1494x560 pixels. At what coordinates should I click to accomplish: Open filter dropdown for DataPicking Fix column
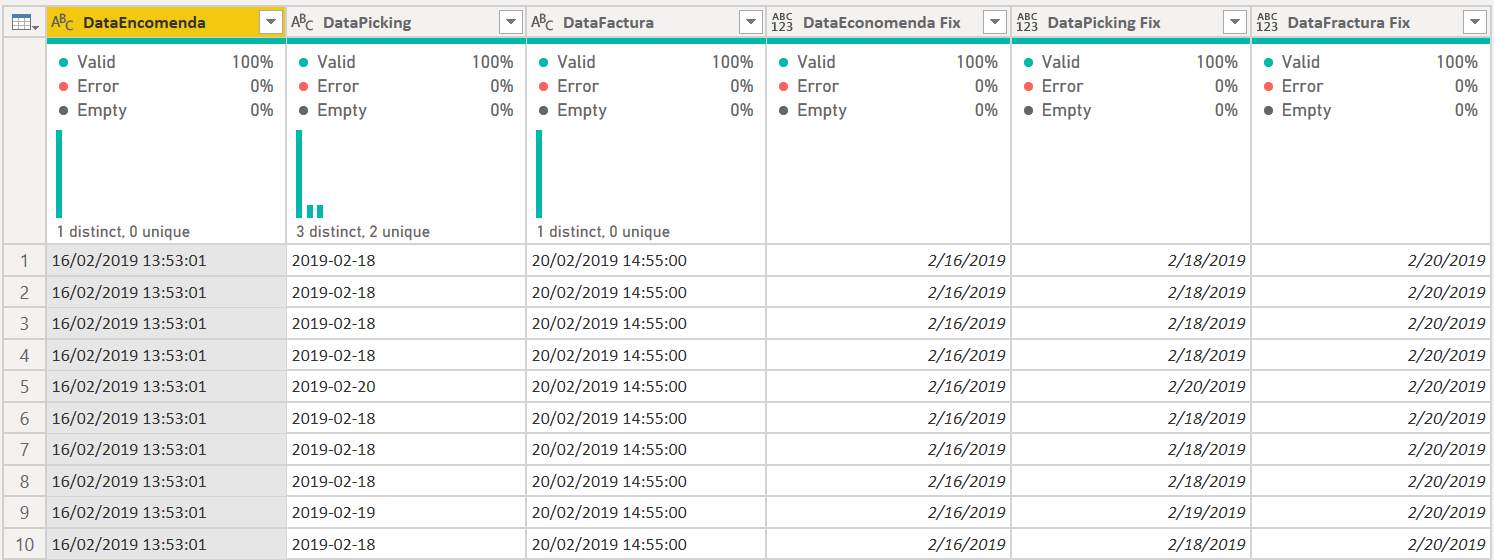1235,22
